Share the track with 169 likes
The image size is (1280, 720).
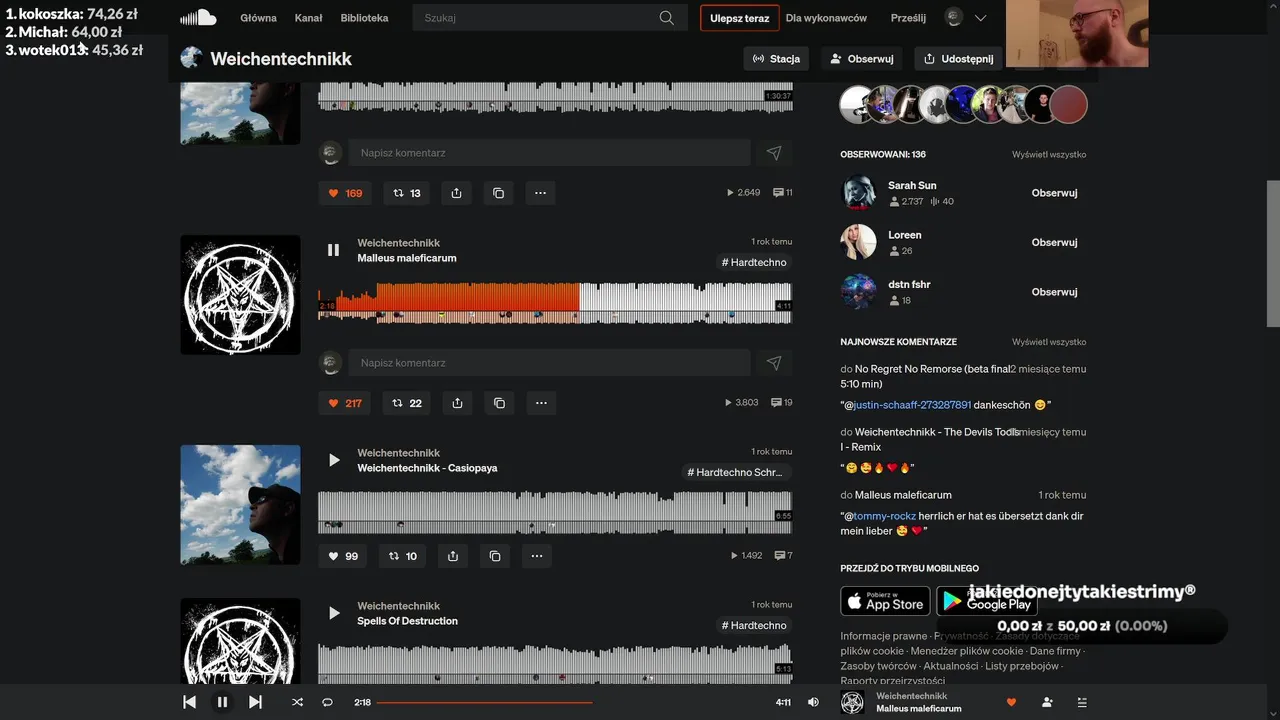[456, 193]
